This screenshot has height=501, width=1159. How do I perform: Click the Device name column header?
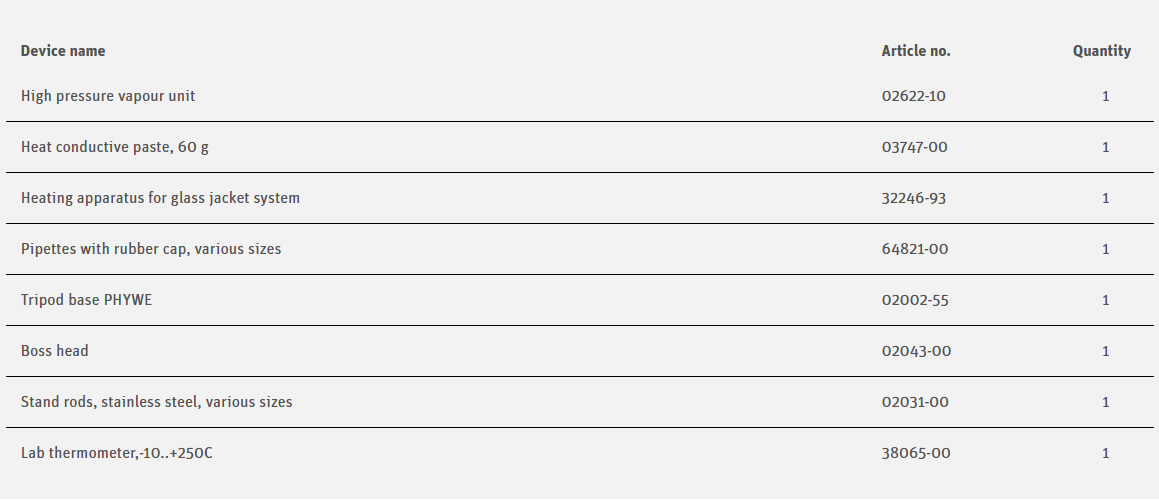coord(63,51)
